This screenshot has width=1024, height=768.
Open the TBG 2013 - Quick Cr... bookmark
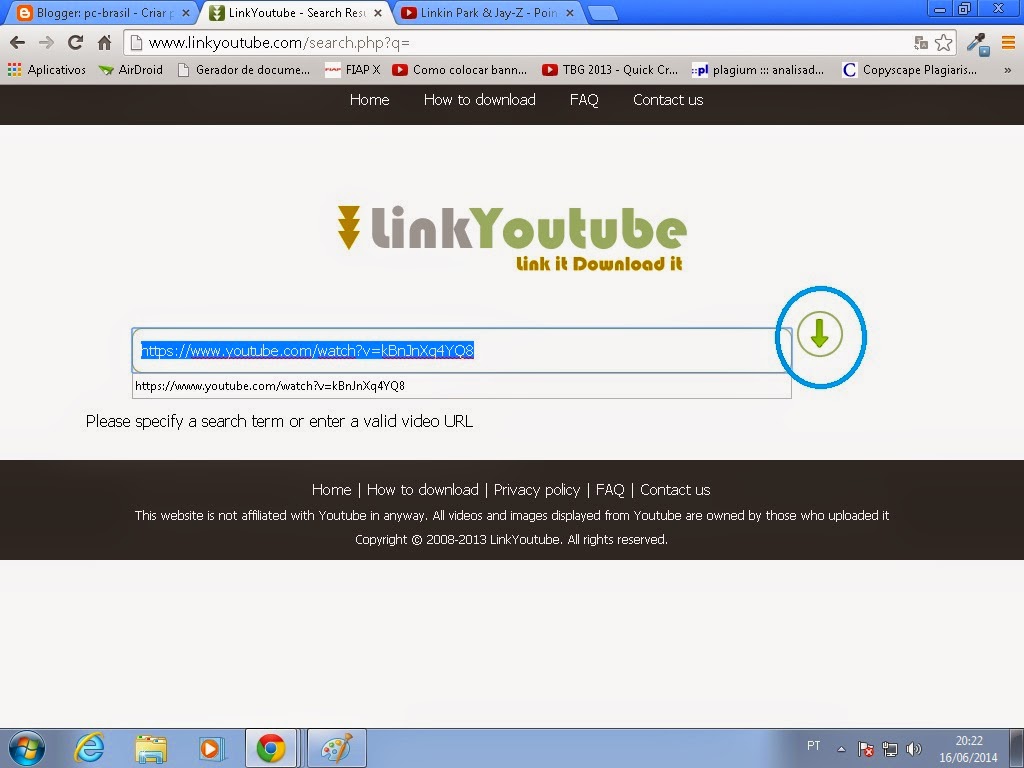pos(611,70)
